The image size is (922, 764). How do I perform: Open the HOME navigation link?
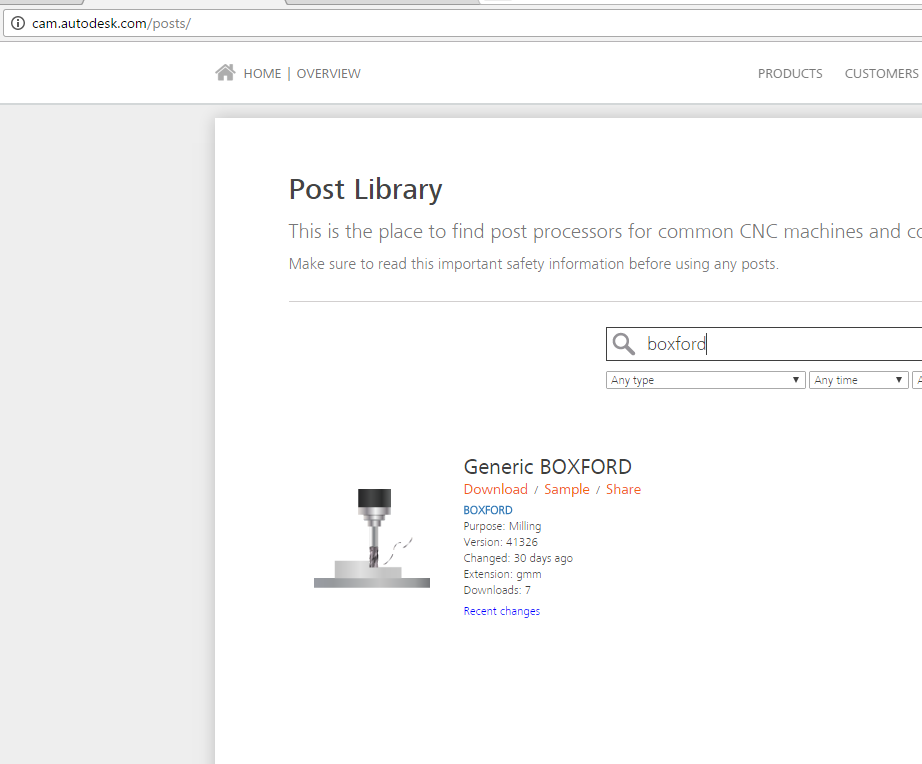point(262,74)
